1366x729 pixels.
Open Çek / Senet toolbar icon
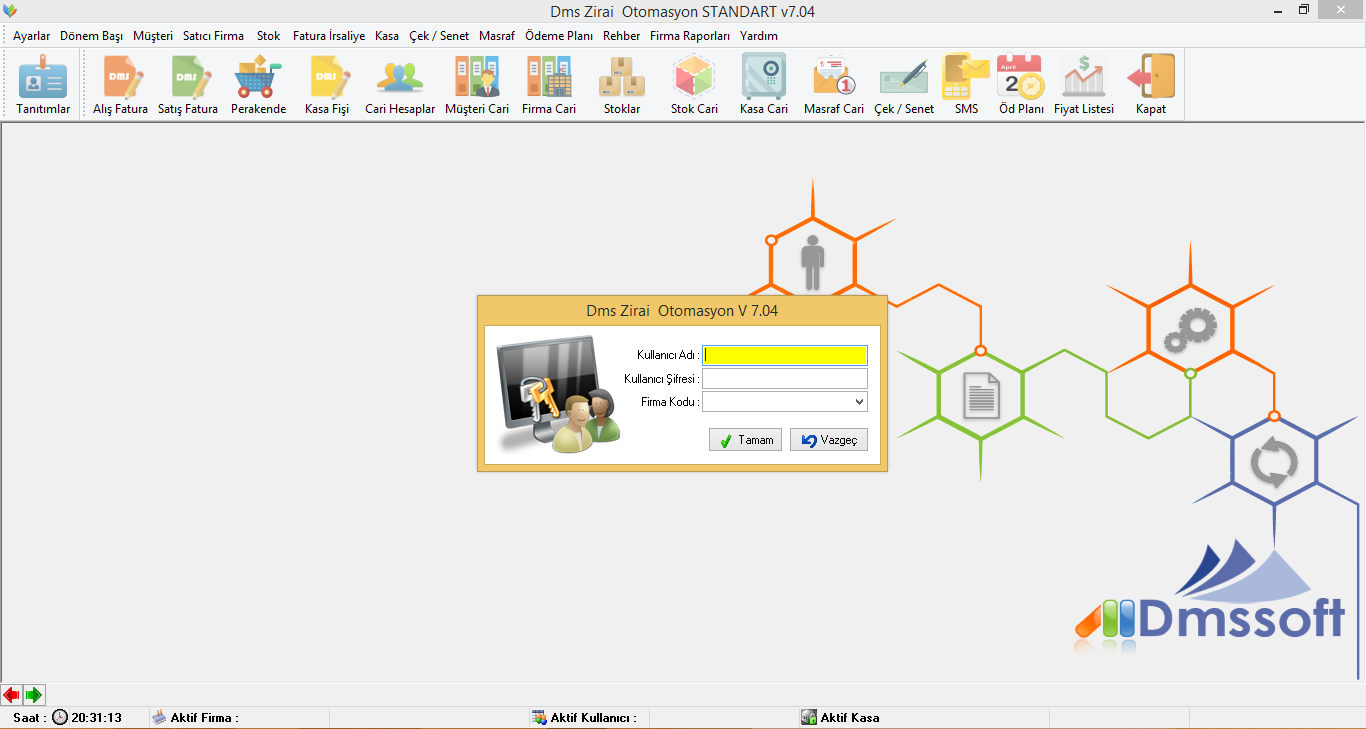[x=904, y=78]
